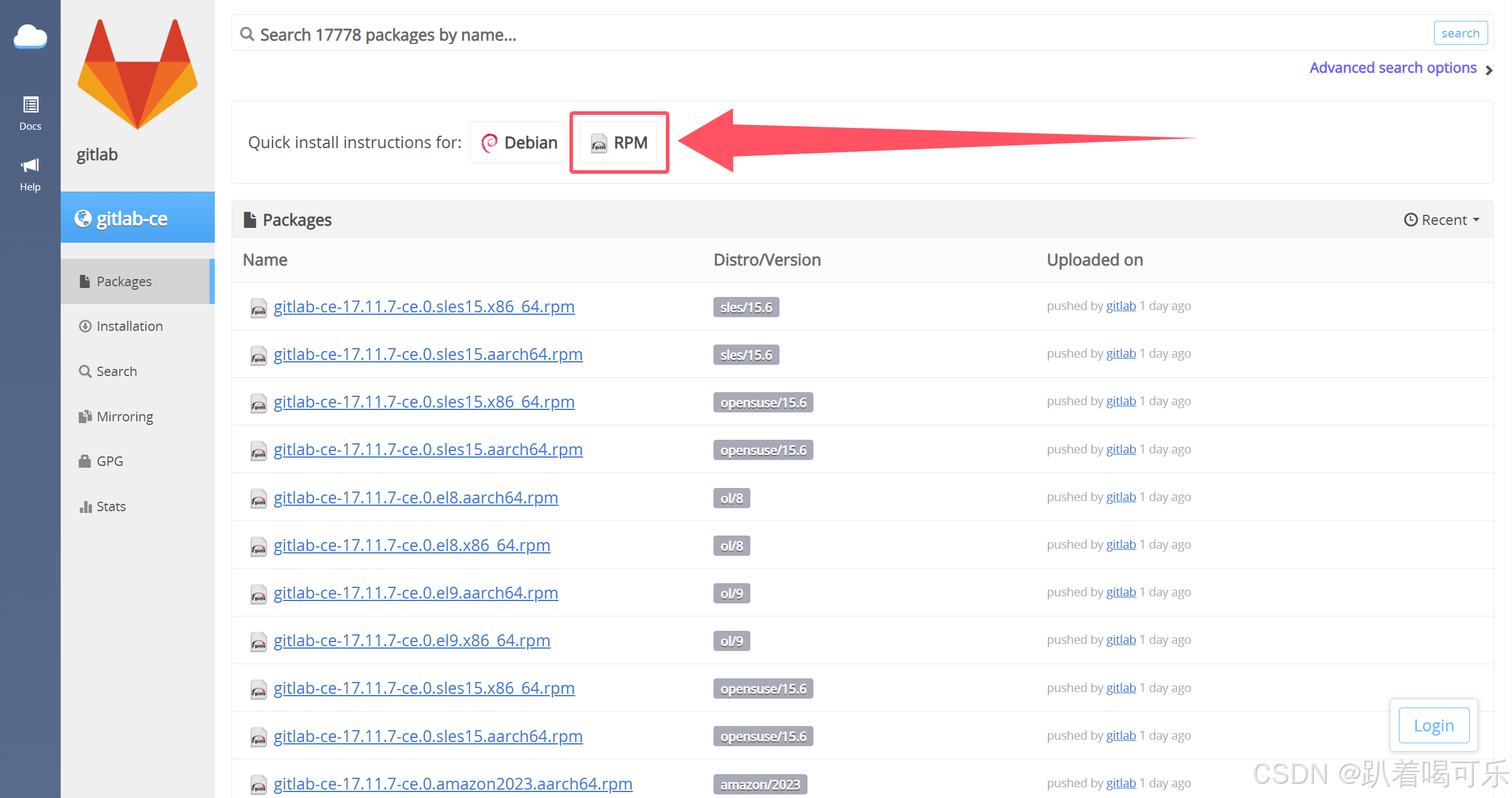This screenshot has width=1512, height=798.
Task: Click gitlab uploader link on amazon2023 row
Action: pyautogui.click(x=1121, y=783)
